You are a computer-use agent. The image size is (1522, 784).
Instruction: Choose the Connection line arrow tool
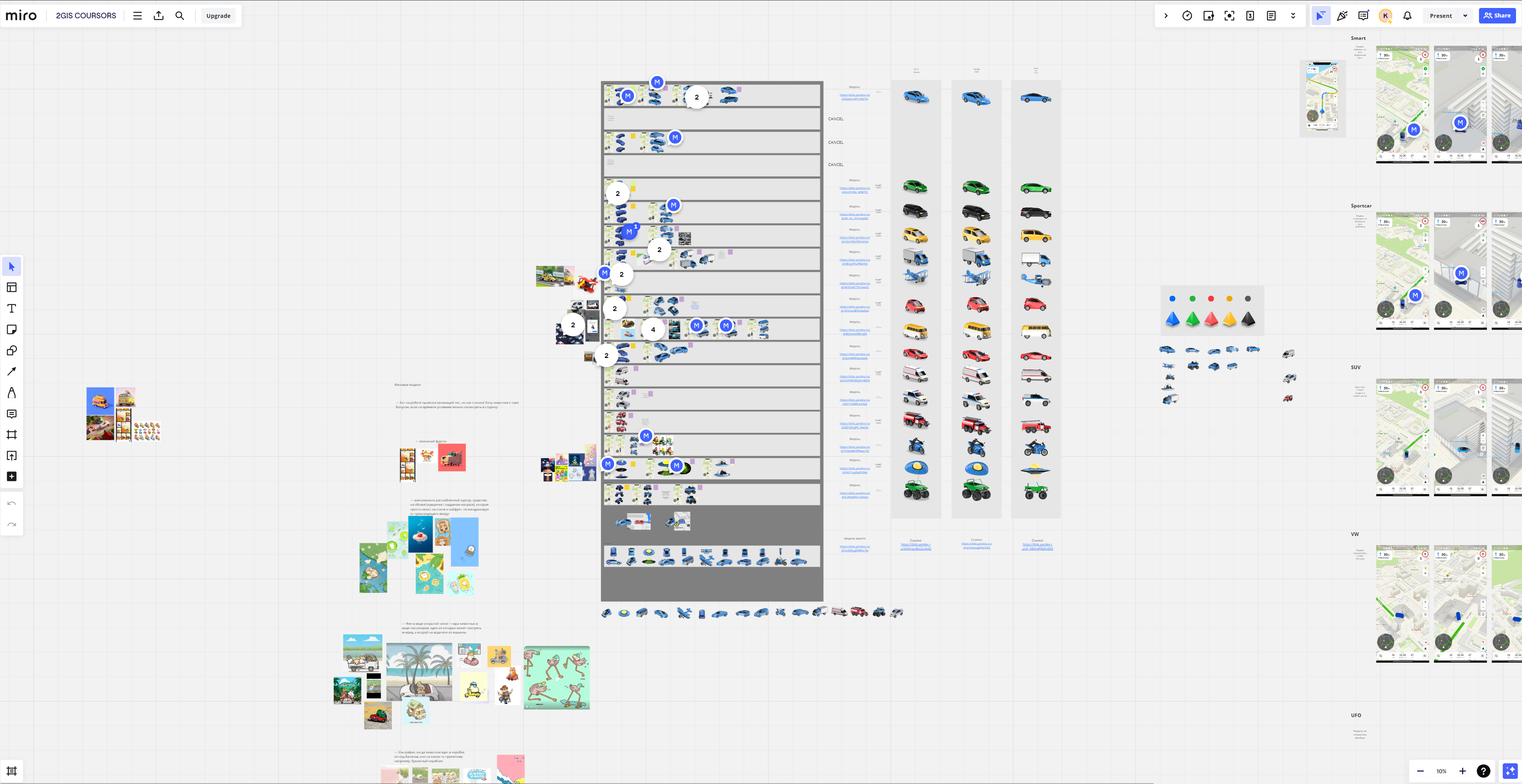pyautogui.click(x=11, y=371)
